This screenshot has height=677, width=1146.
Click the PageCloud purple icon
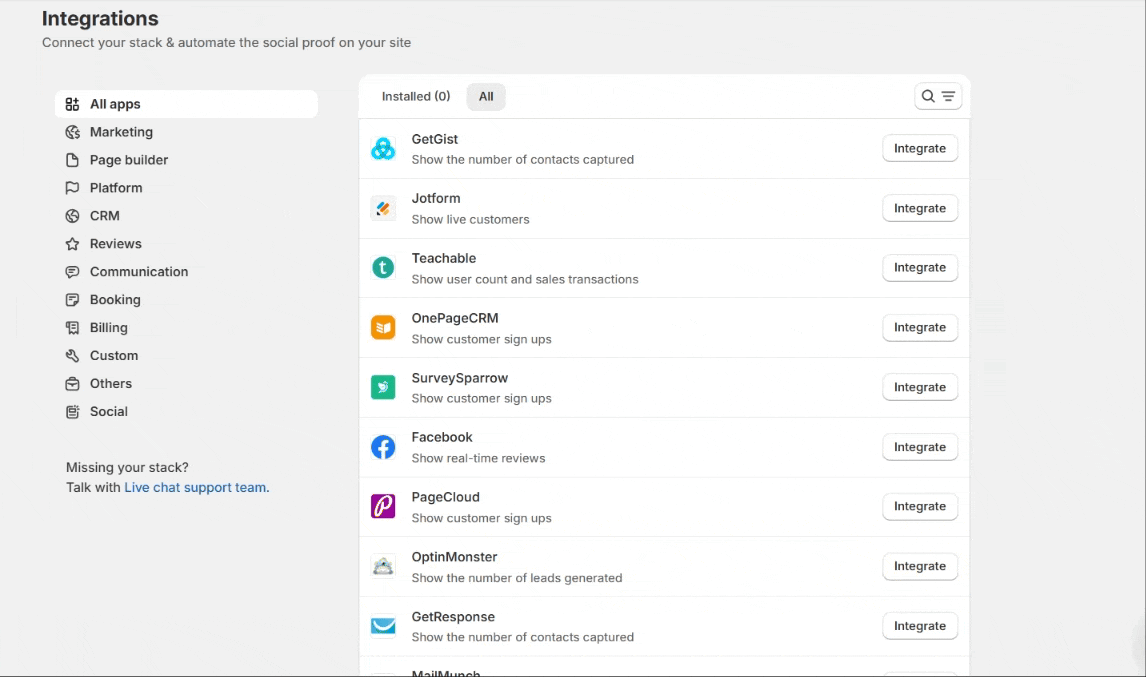pyautogui.click(x=383, y=507)
